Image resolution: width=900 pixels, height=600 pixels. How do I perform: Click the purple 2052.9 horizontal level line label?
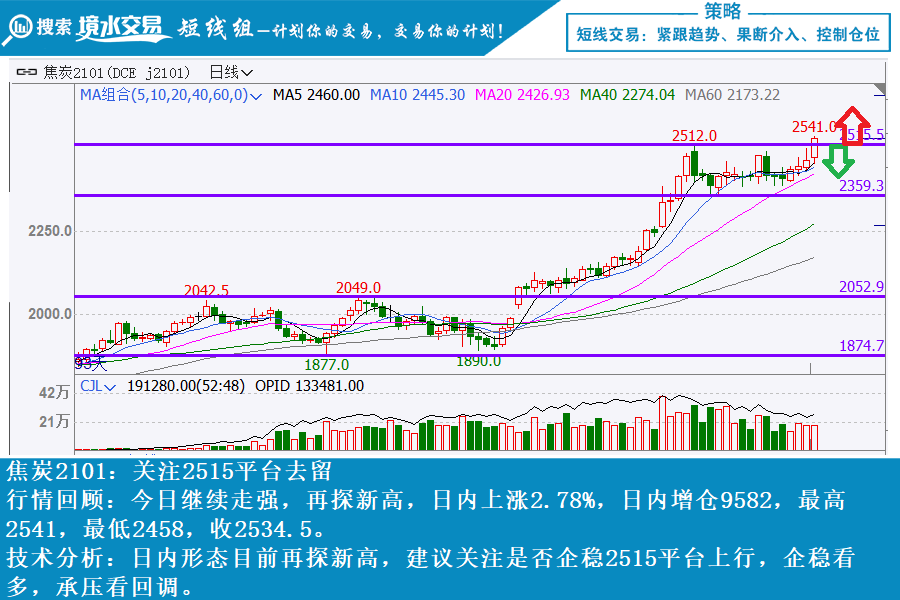point(861,287)
